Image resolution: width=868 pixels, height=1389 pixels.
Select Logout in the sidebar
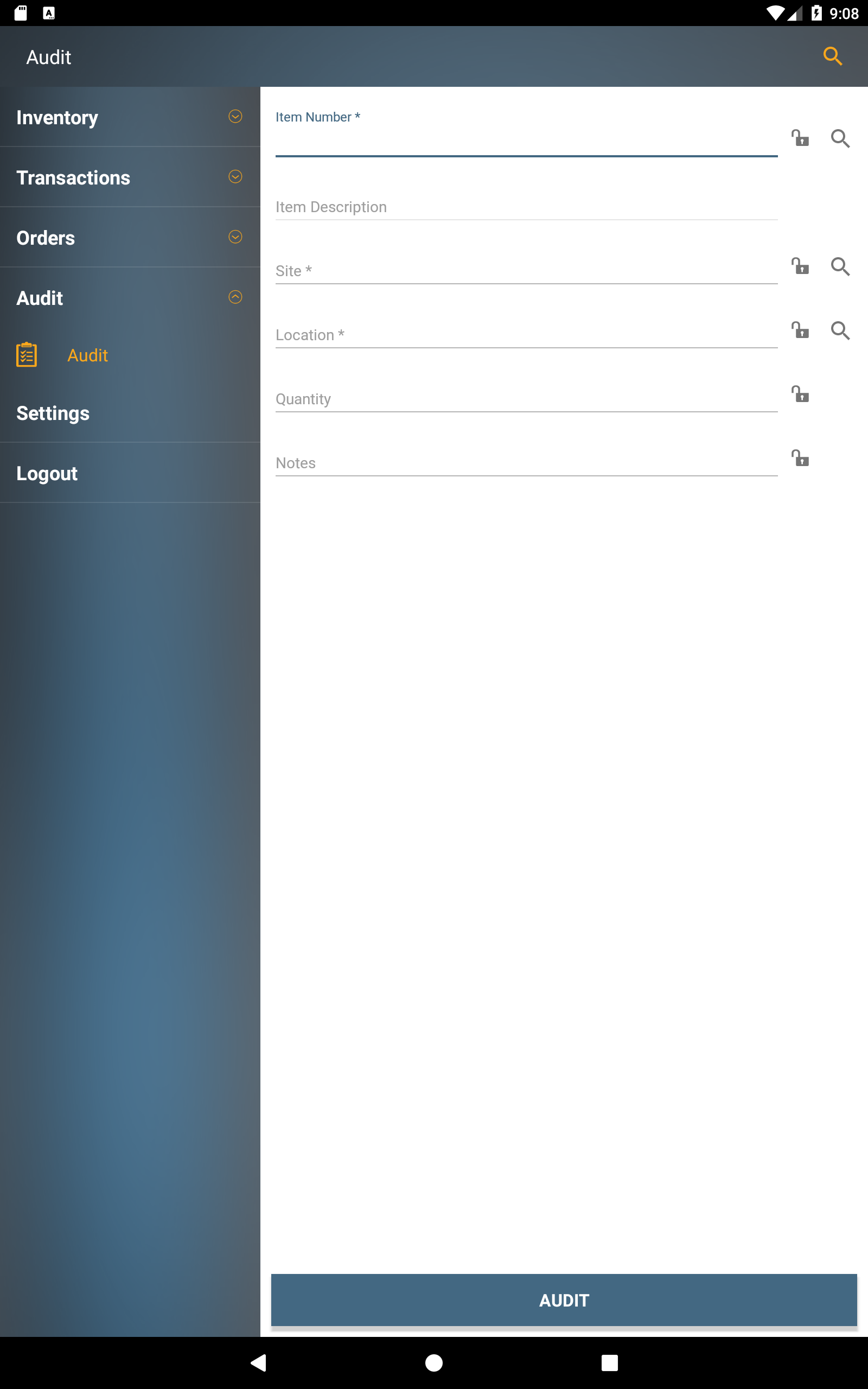pos(130,473)
